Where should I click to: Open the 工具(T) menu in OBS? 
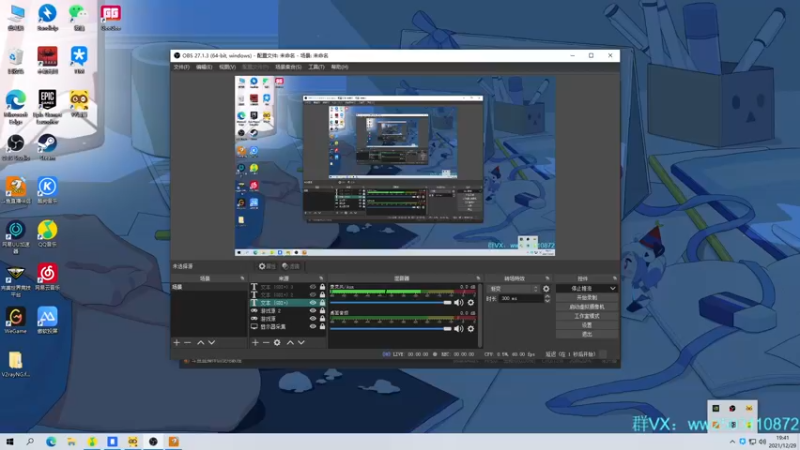point(316,67)
